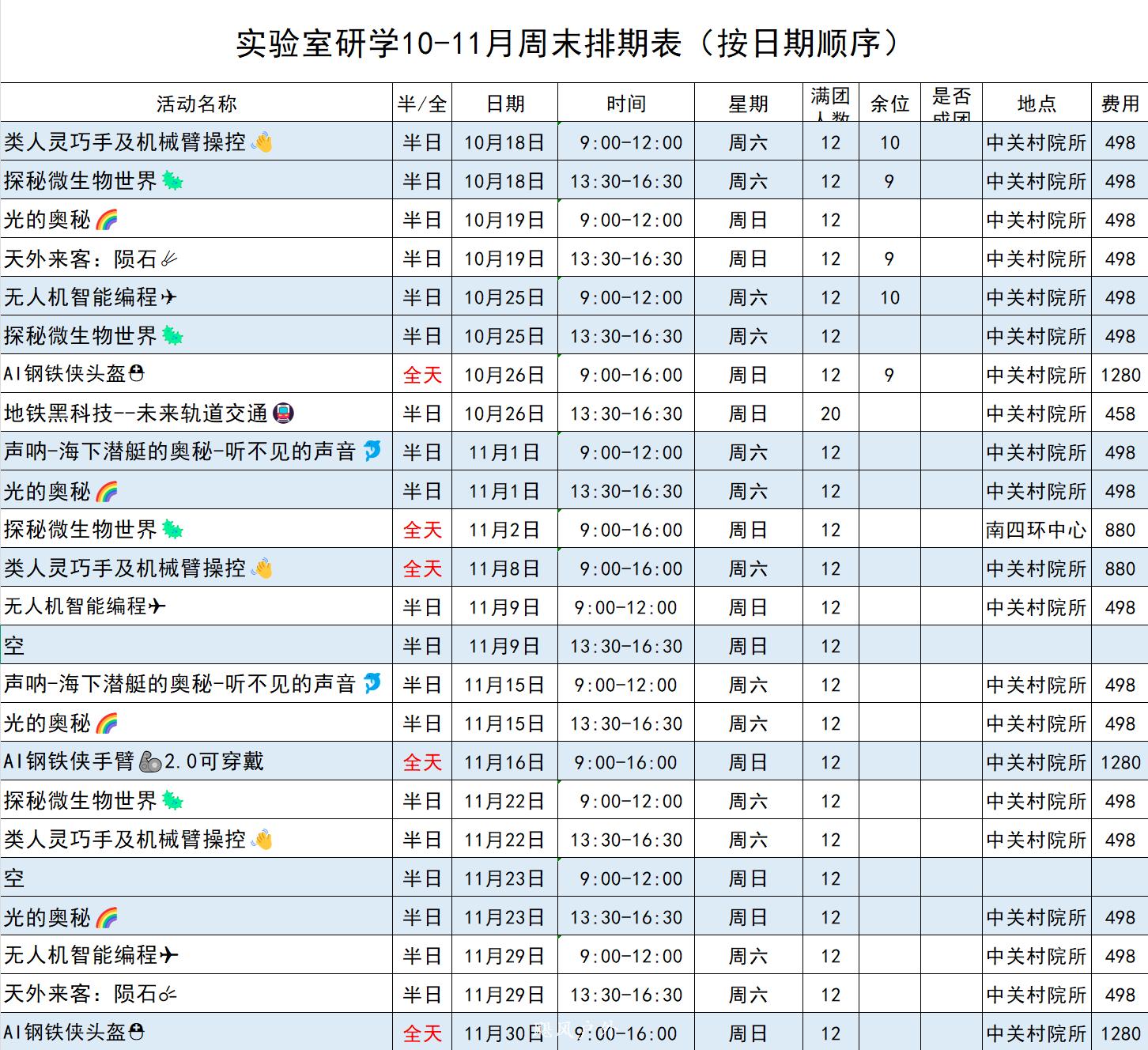The width and height of the screenshot is (1148, 1050).
Task: Click the red 全天 cell for 11月2日
Action: [422, 530]
